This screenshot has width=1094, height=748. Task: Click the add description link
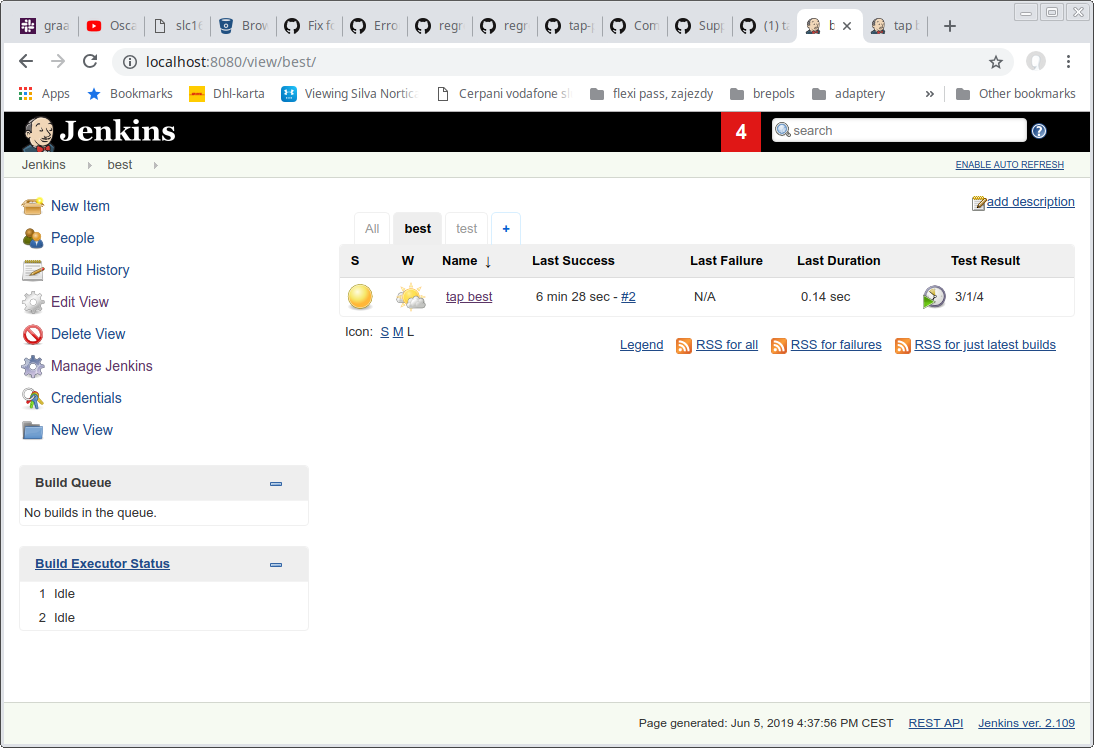(x=1031, y=202)
